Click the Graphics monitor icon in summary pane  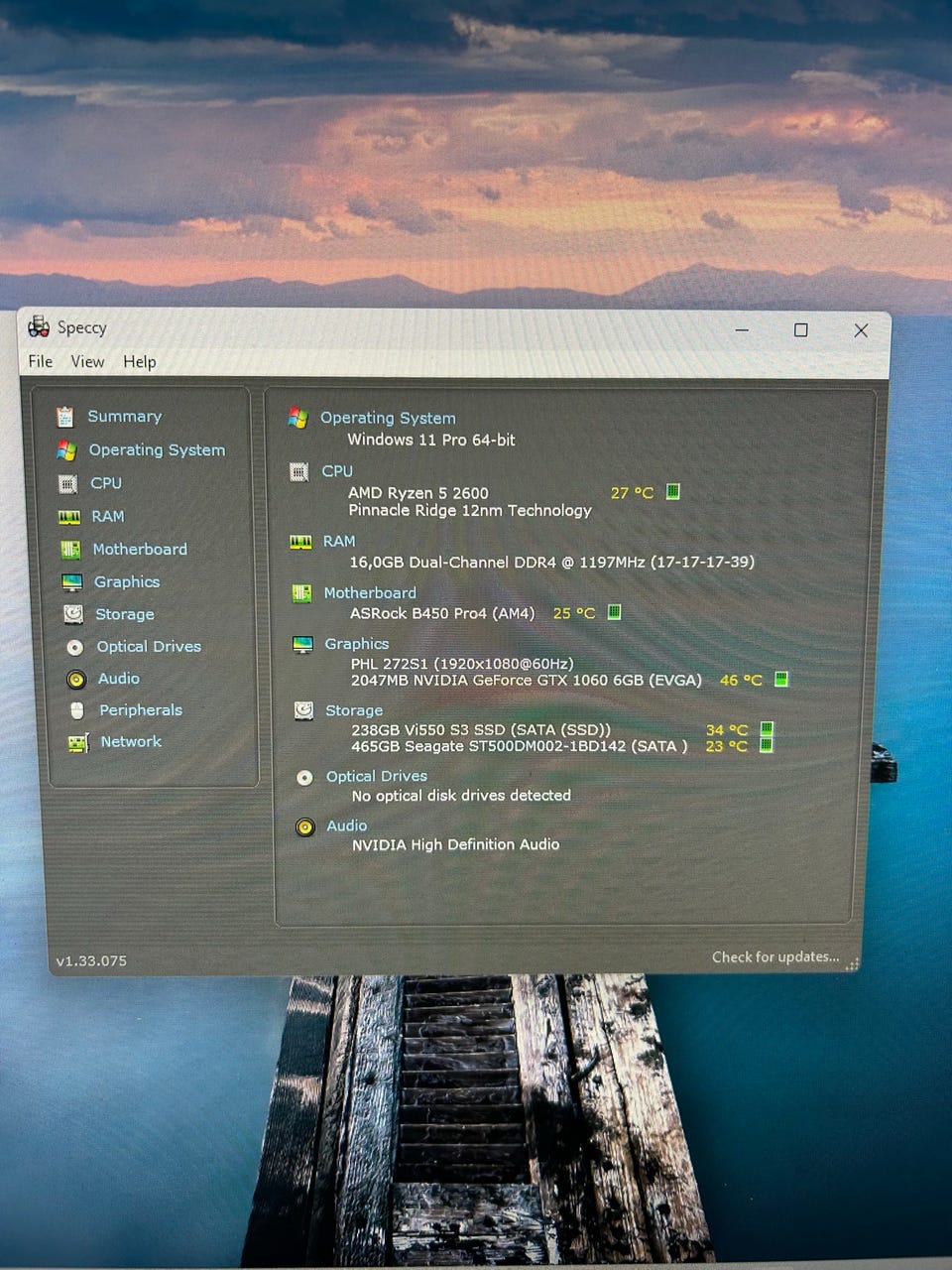pos(302,645)
